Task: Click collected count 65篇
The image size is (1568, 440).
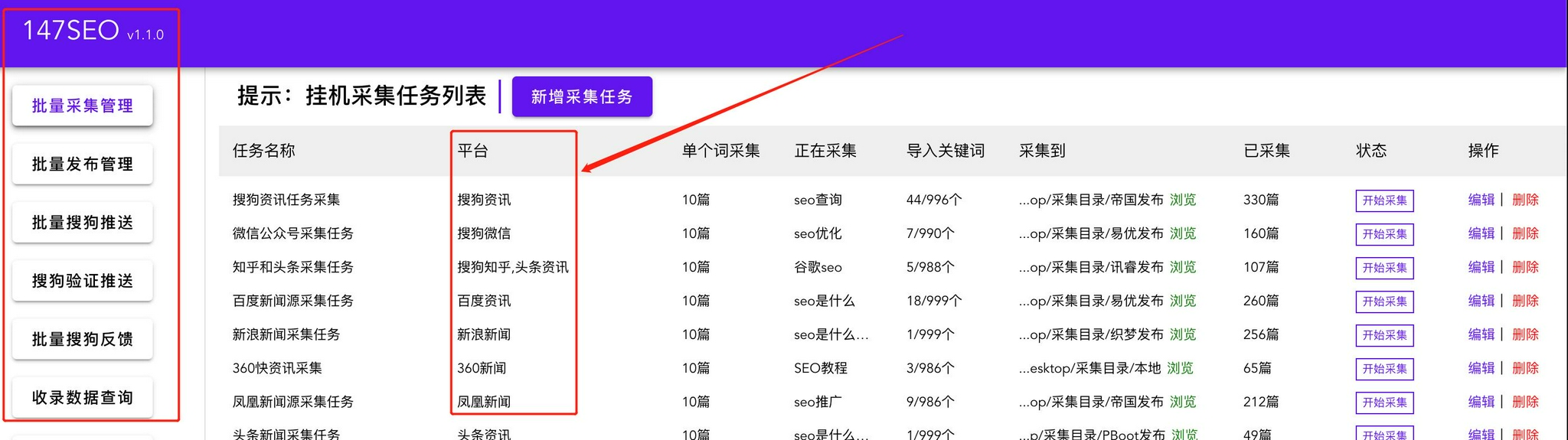Action: click(1257, 368)
